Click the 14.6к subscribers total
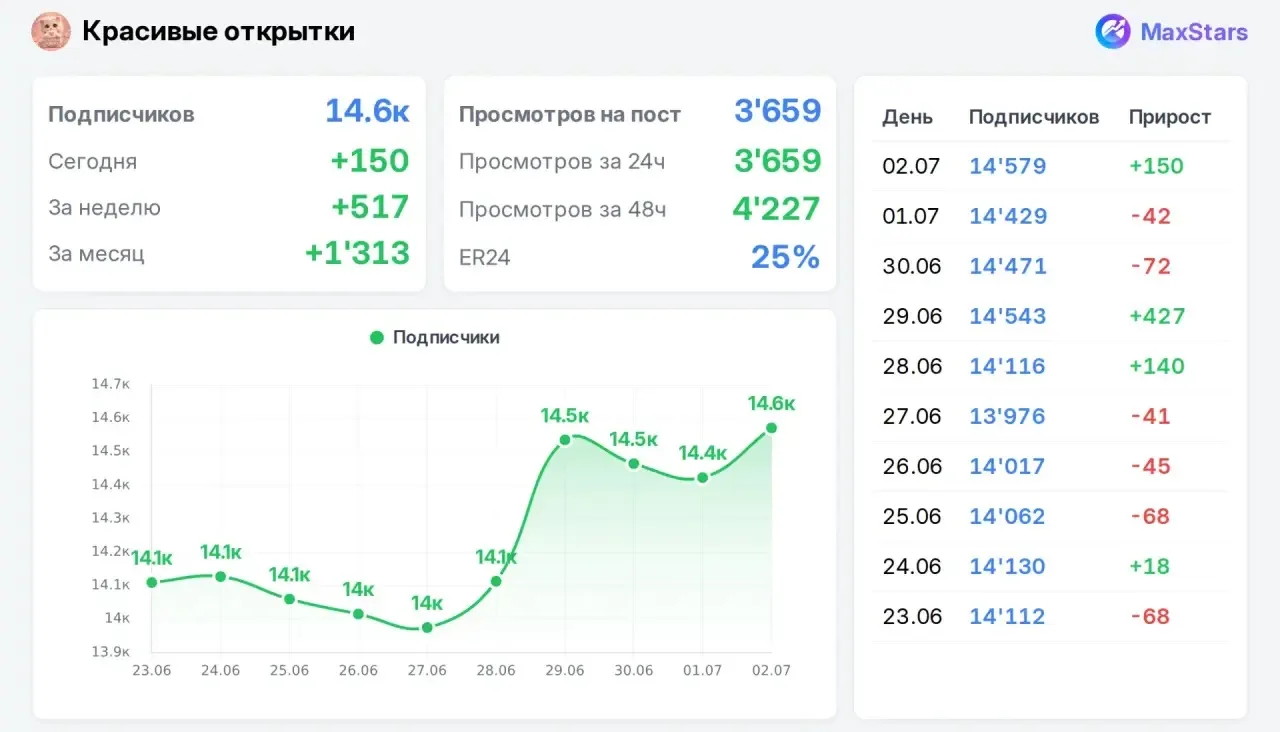 367,111
